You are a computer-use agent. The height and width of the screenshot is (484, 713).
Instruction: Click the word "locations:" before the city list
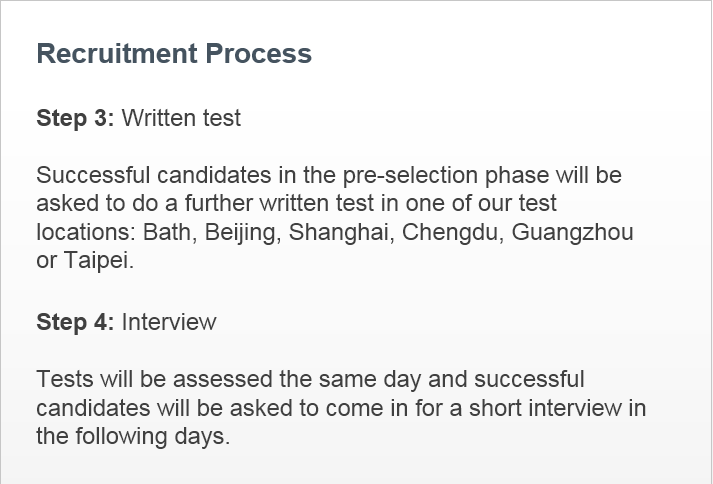[x=86, y=233]
